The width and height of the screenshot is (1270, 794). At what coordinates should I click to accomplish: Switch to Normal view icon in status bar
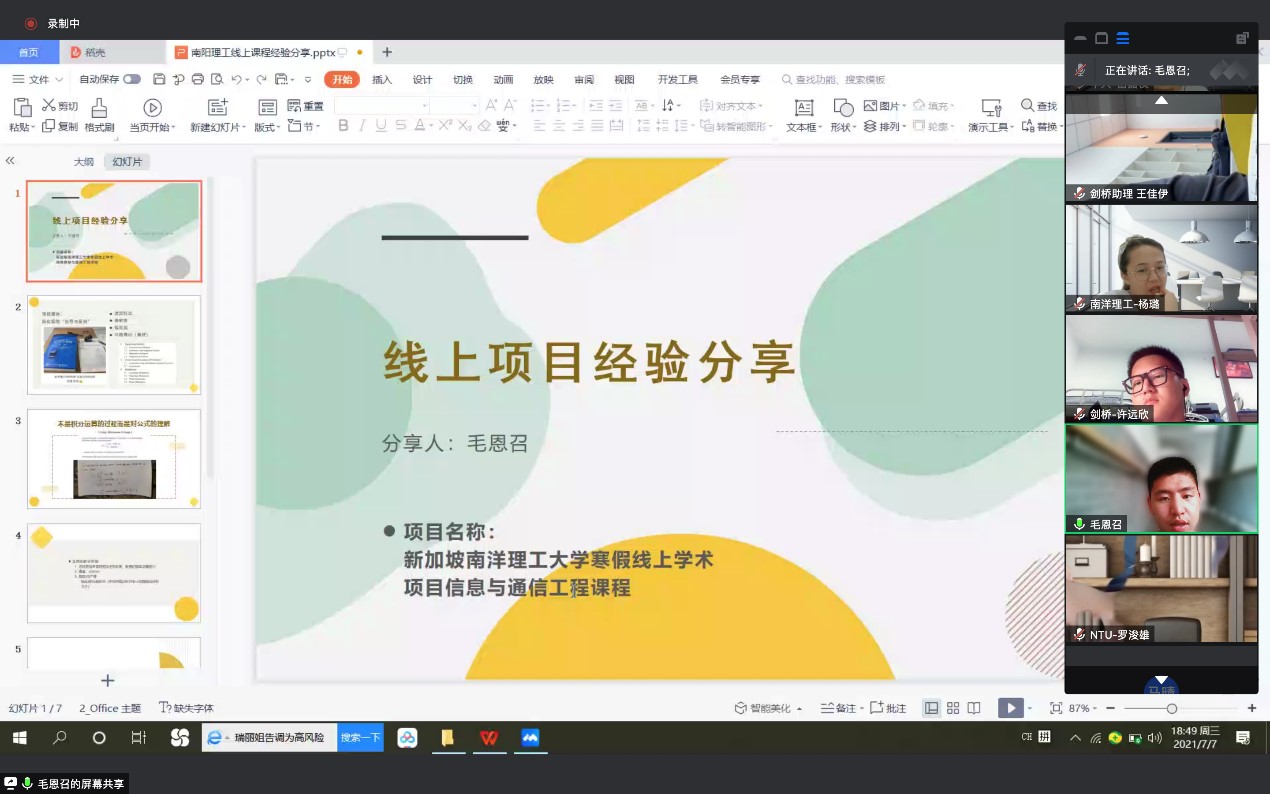coord(931,708)
